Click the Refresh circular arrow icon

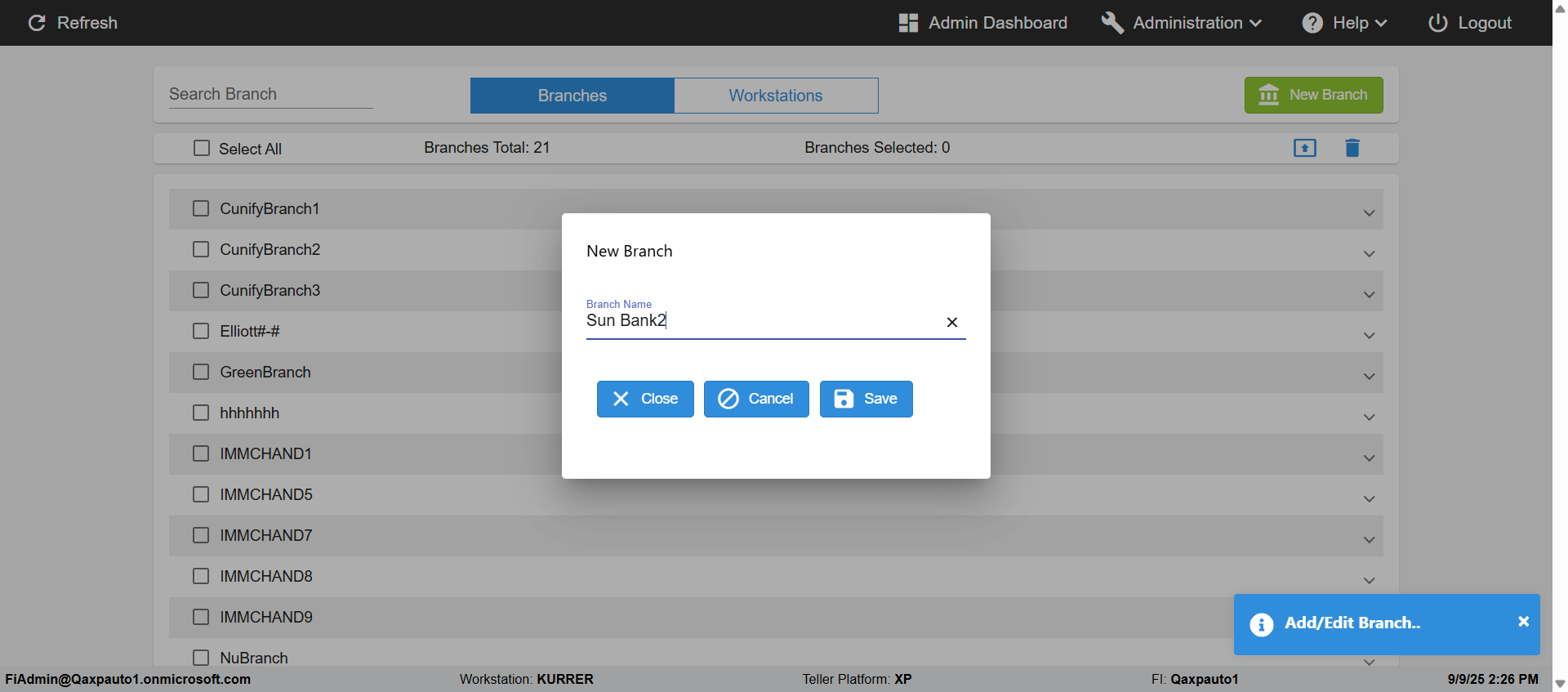[x=37, y=23]
